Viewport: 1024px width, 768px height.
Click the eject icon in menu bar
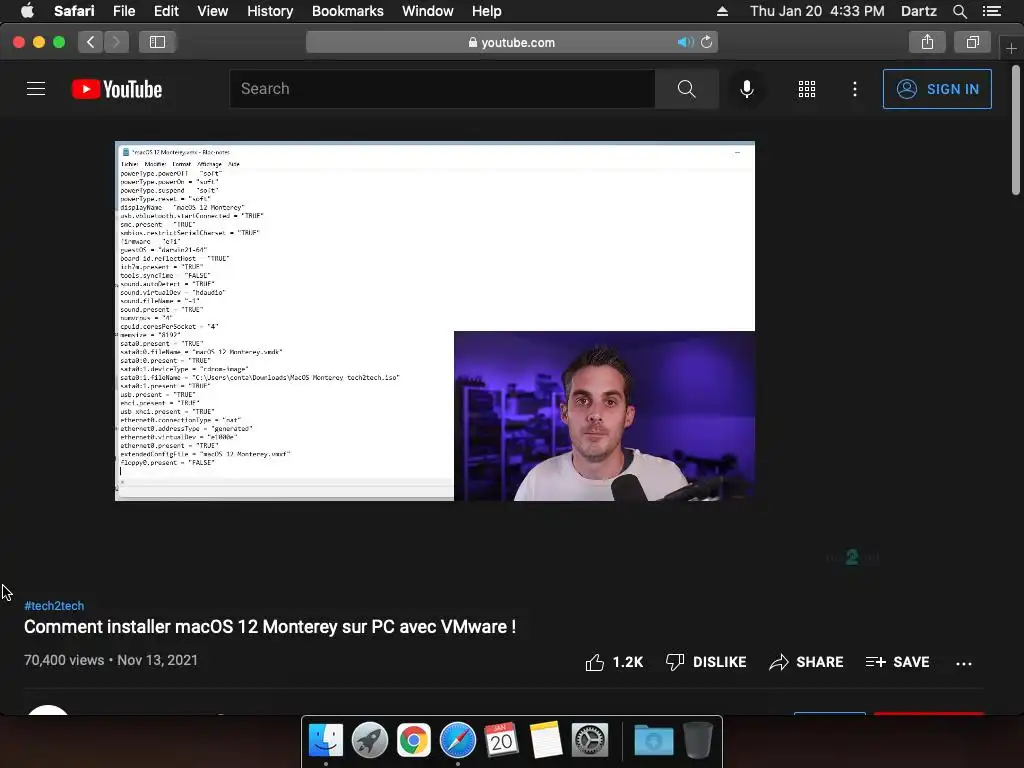coord(722,11)
